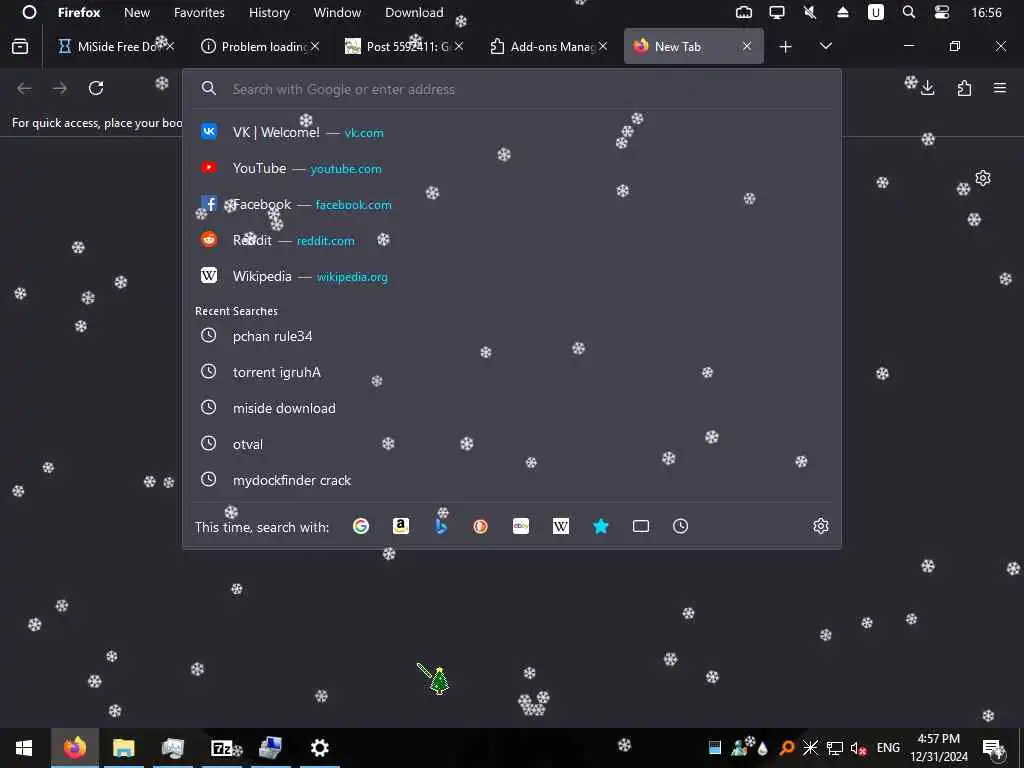The image size is (1024, 768).
Task: Open the taskbar clock 4:57 PM
Action: [x=939, y=748]
